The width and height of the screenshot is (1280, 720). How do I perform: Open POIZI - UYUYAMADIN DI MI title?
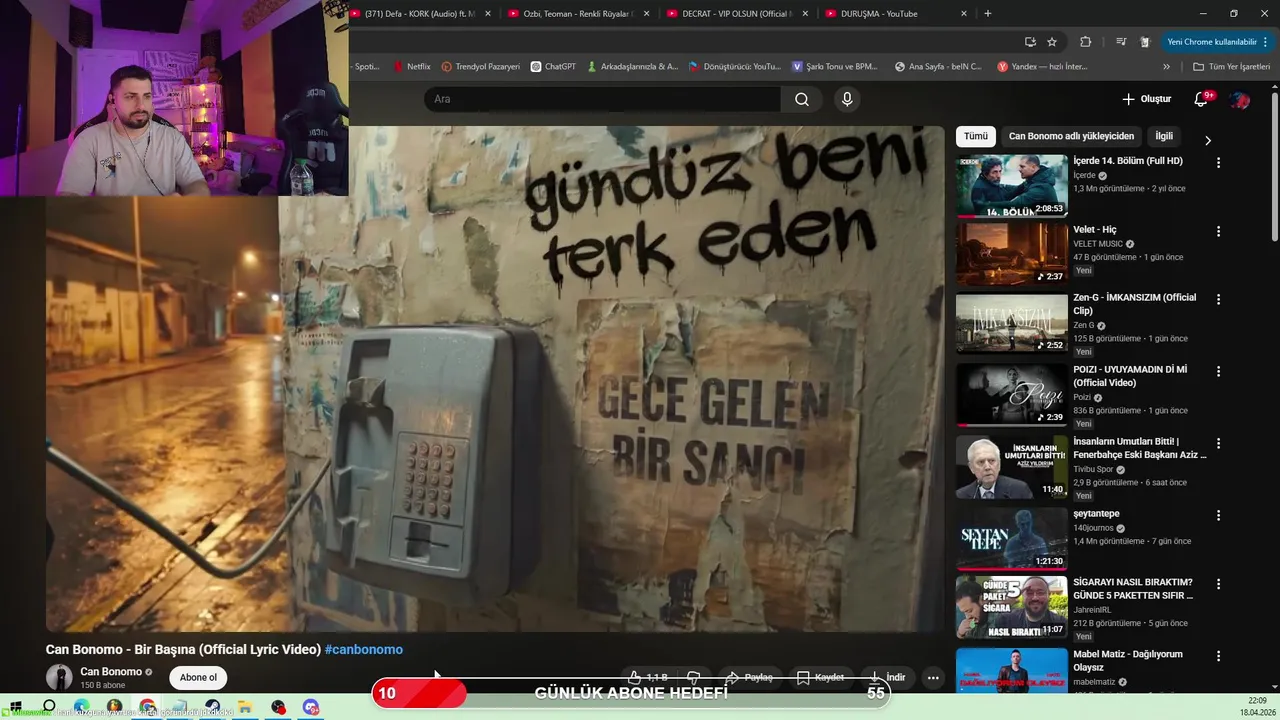point(1130,376)
